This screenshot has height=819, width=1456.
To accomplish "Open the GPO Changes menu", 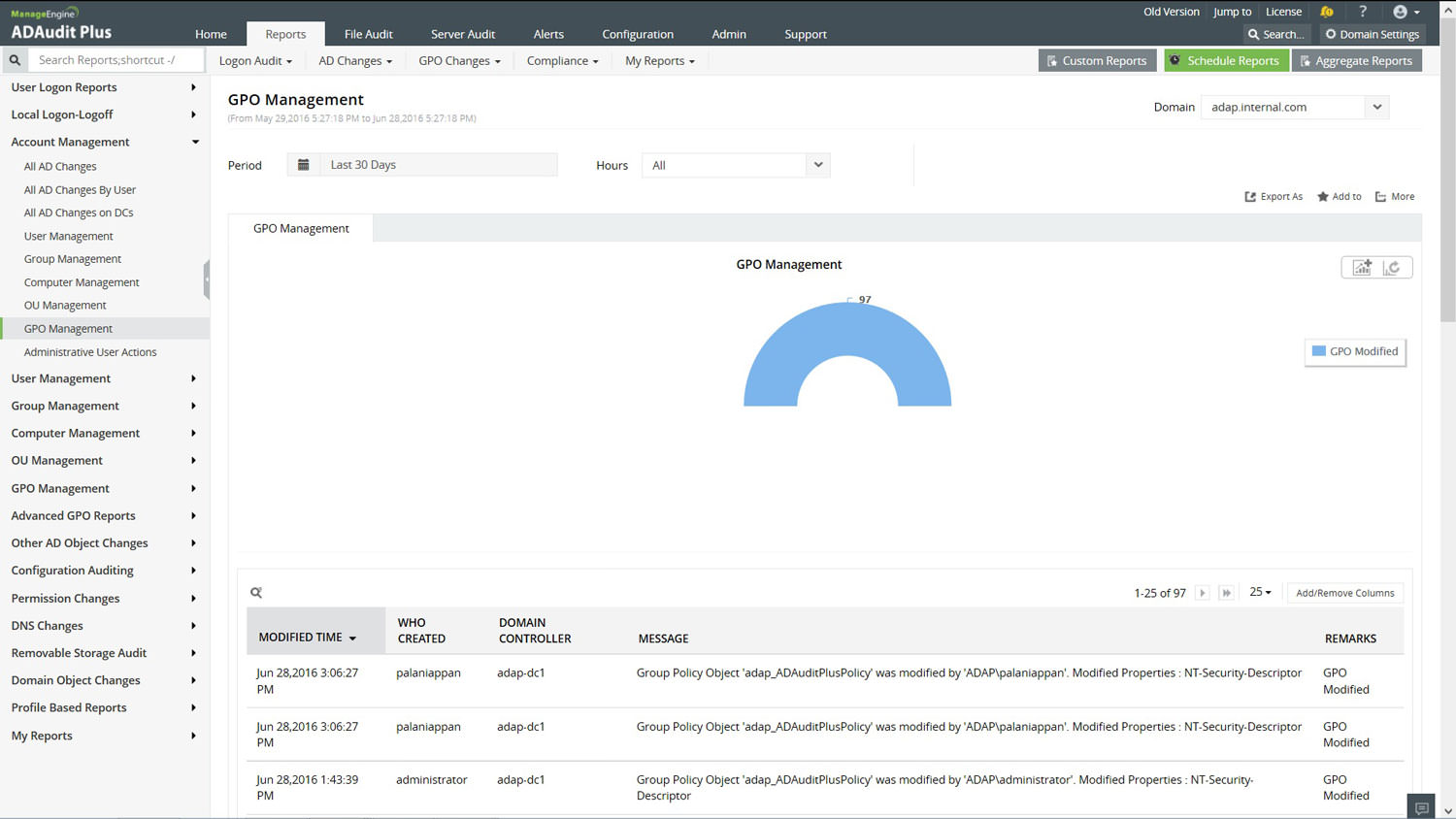I will pyautogui.click(x=459, y=60).
